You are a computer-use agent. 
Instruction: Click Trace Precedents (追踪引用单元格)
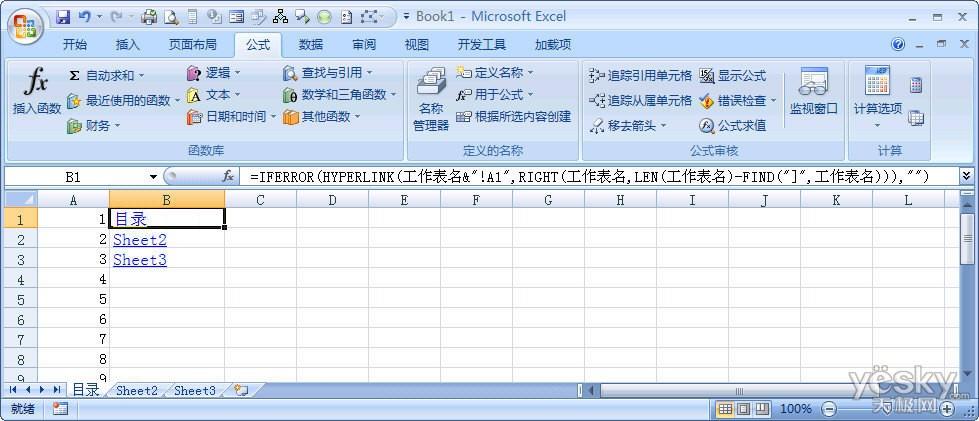pyautogui.click(x=640, y=75)
